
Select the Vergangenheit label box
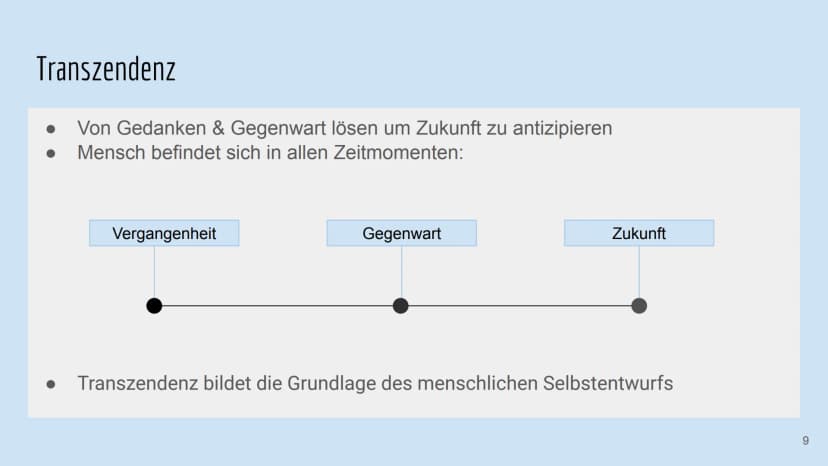[x=164, y=233]
